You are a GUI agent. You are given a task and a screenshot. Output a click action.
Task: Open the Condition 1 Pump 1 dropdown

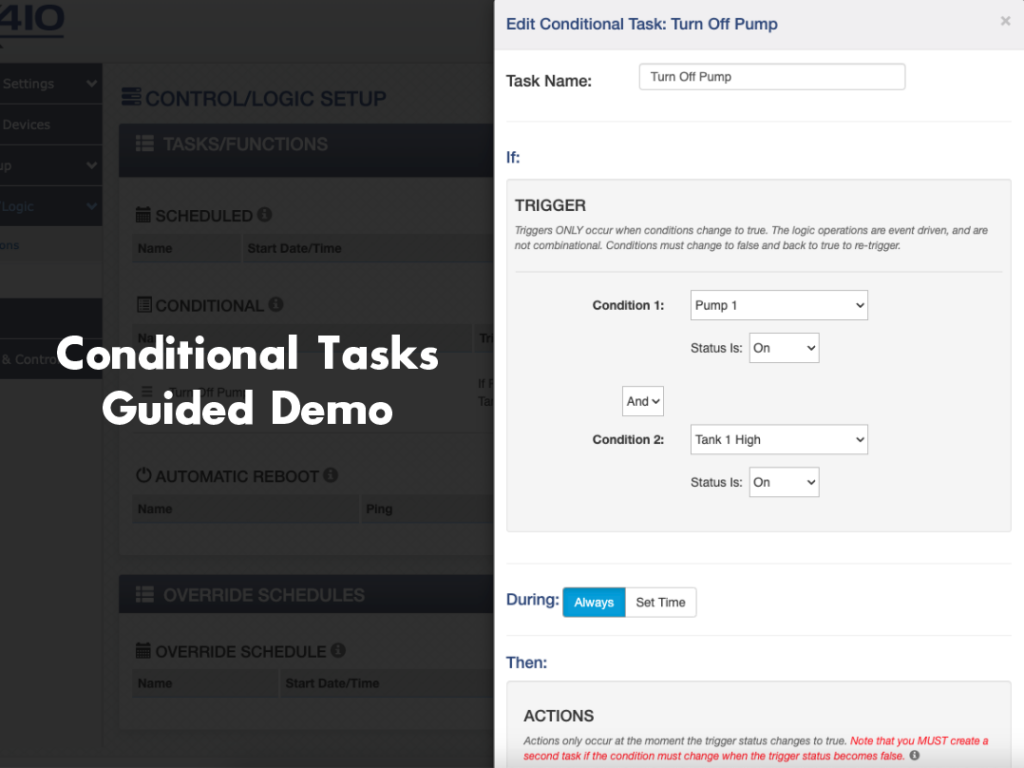(x=779, y=305)
